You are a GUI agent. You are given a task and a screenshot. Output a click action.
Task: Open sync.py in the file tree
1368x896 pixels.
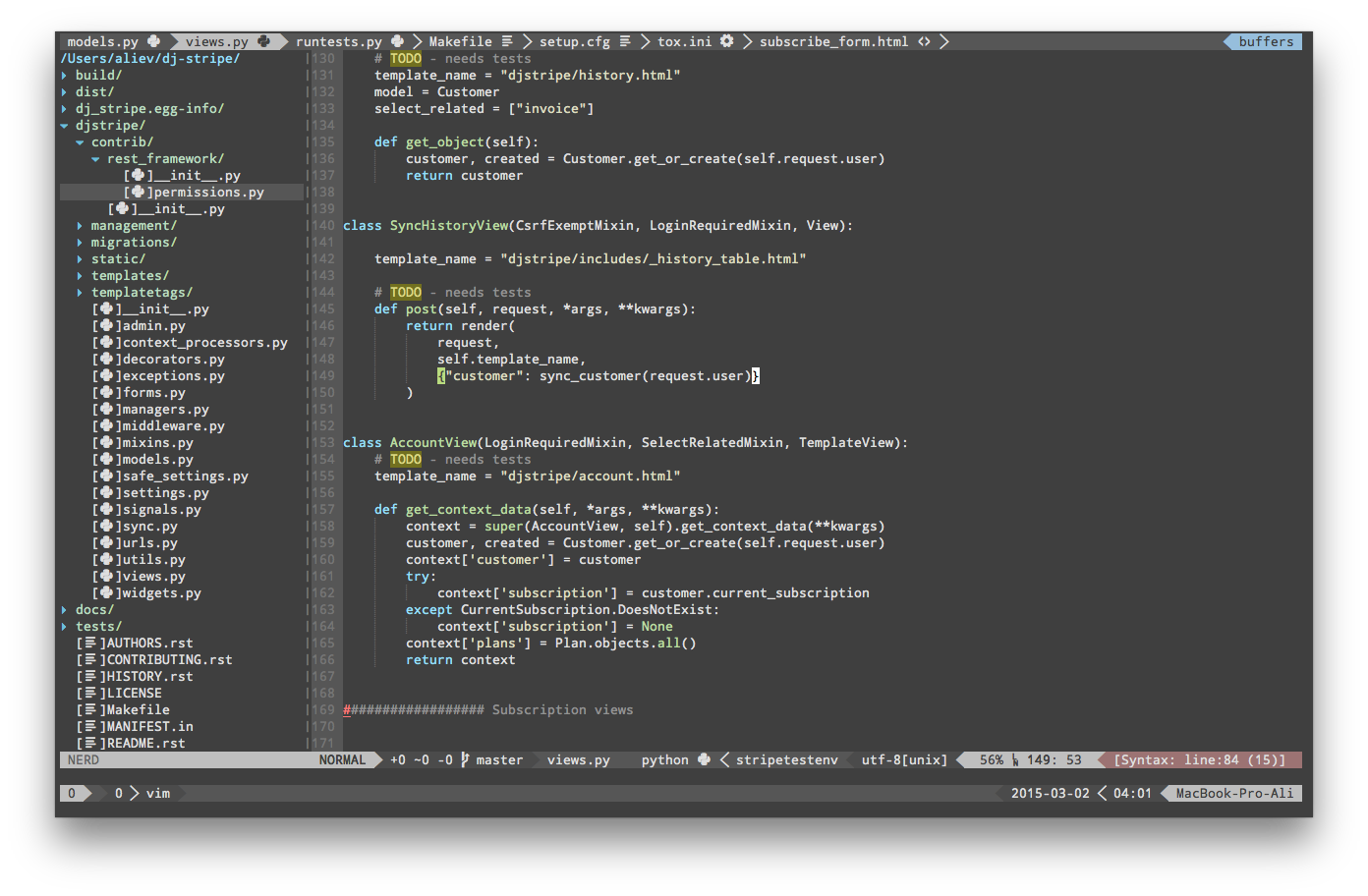150,526
